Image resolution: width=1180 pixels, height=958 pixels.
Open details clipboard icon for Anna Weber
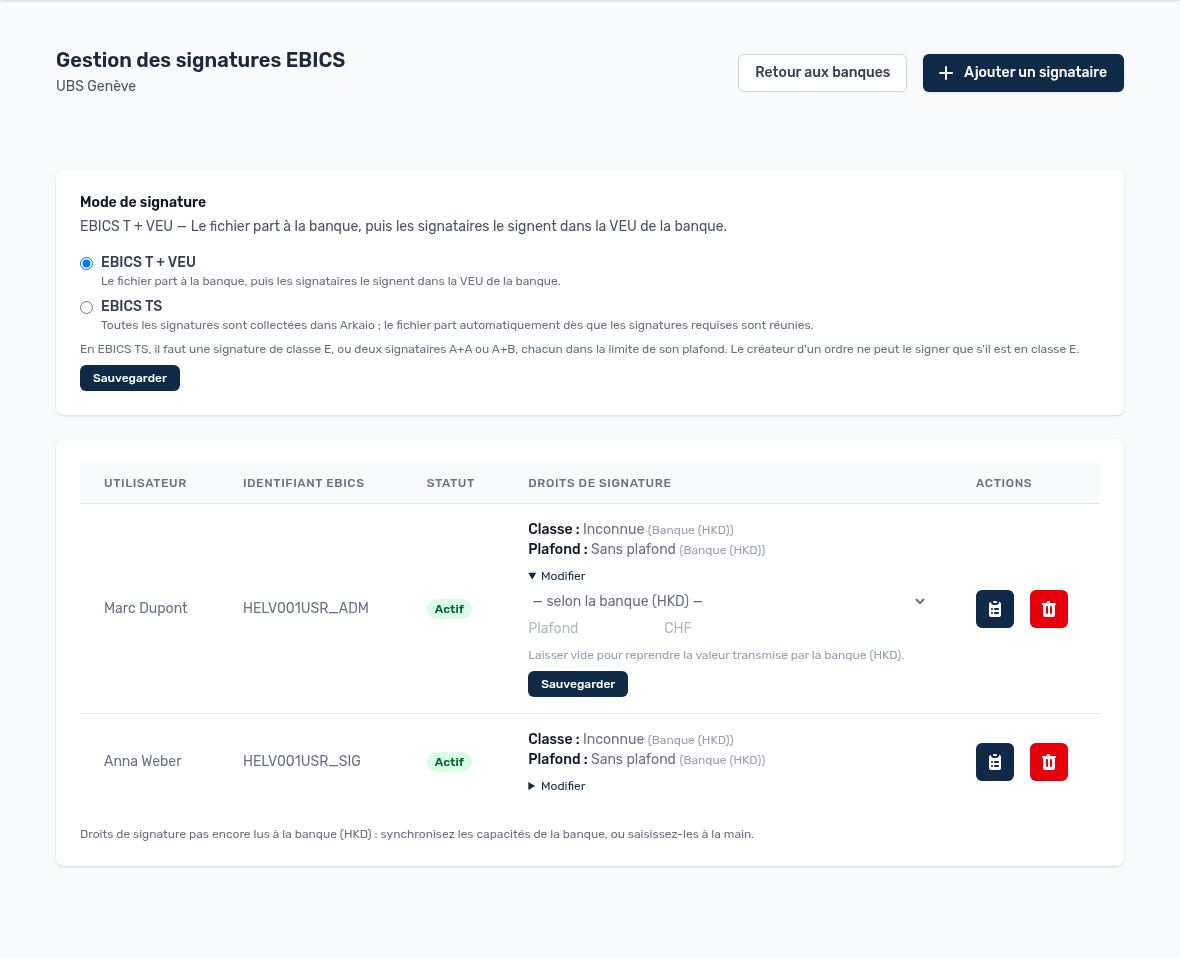(994, 762)
